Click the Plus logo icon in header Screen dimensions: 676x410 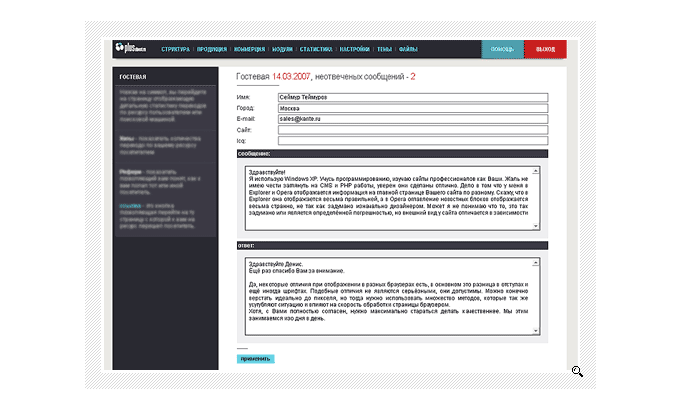(x=130, y=48)
